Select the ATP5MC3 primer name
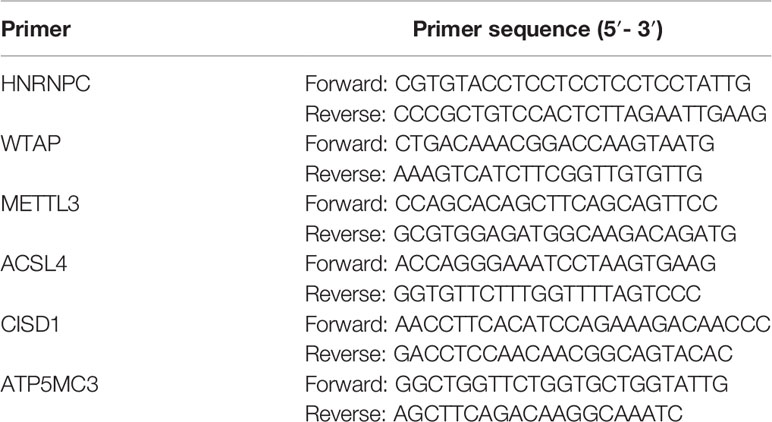Image resolution: width=772 pixels, height=422 pixels. 49,384
